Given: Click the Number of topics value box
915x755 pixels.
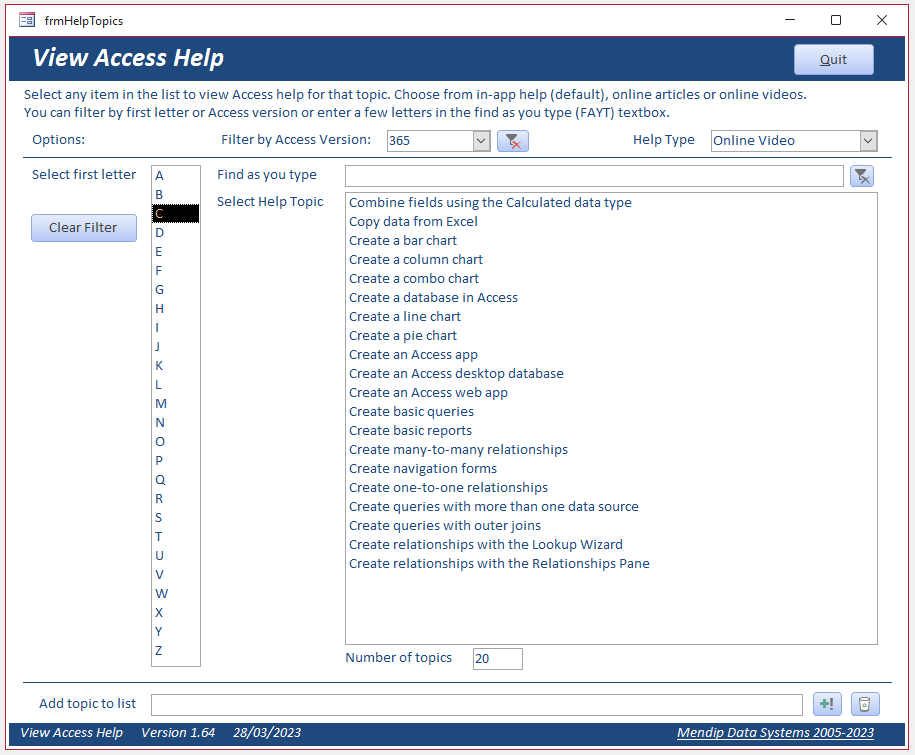Looking at the screenshot, I should 498,659.
